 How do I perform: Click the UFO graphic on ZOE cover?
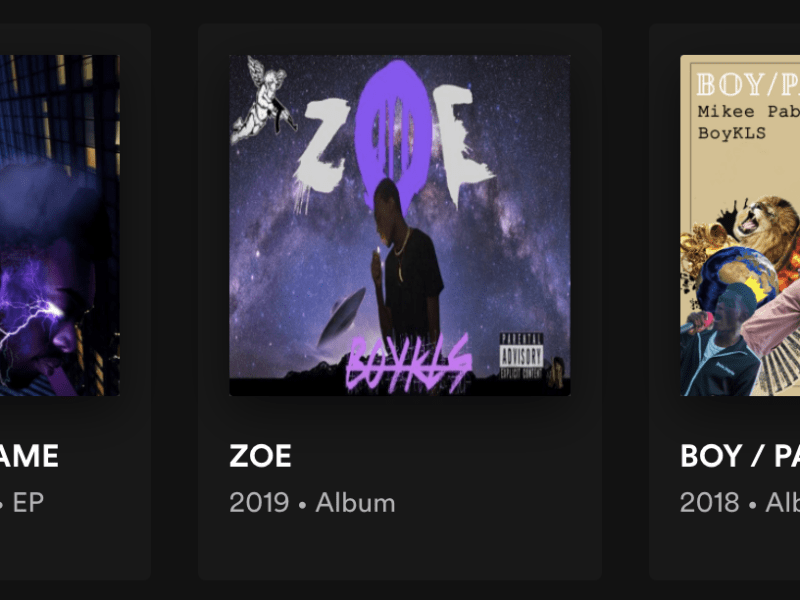click(341, 316)
